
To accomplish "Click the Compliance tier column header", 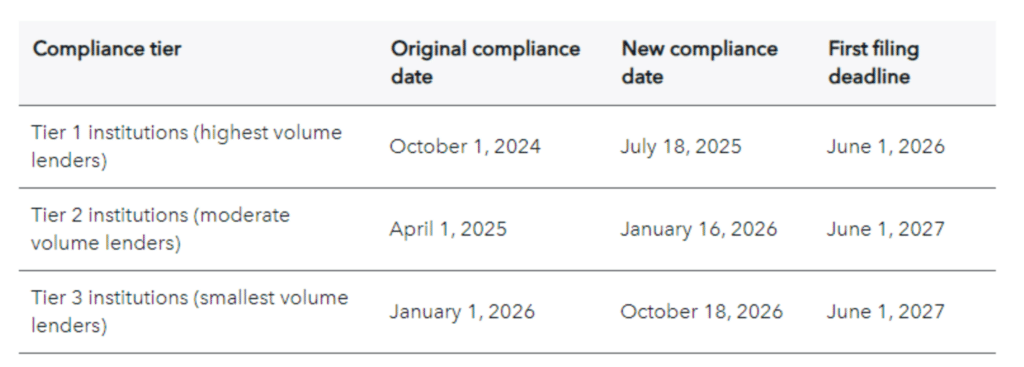I will [107, 49].
